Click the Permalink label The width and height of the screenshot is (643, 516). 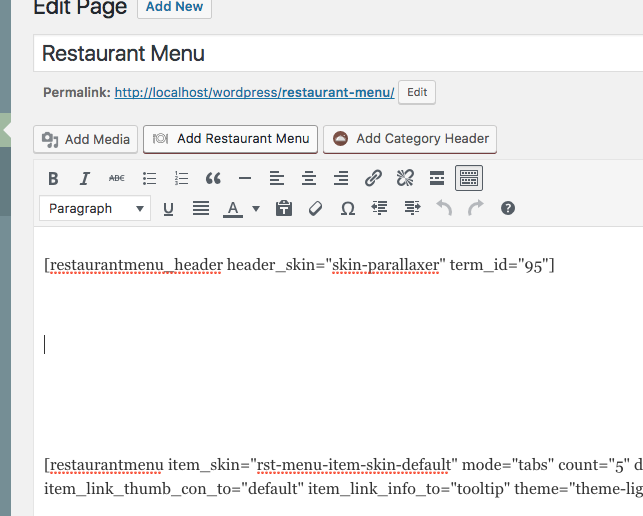tap(77, 93)
